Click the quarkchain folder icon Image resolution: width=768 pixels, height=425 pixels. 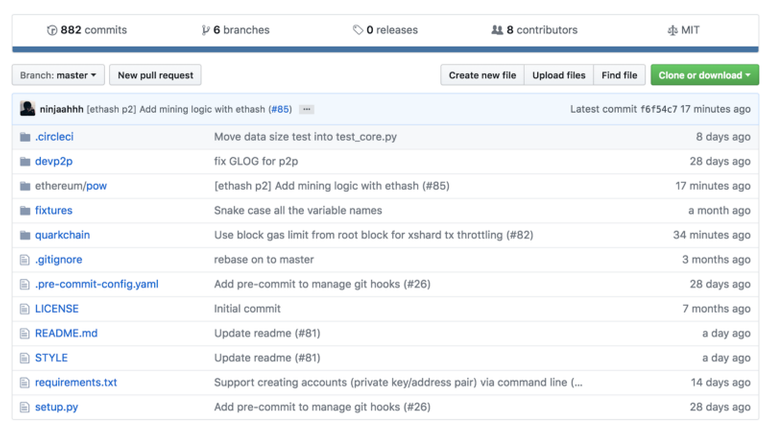coord(25,235)
